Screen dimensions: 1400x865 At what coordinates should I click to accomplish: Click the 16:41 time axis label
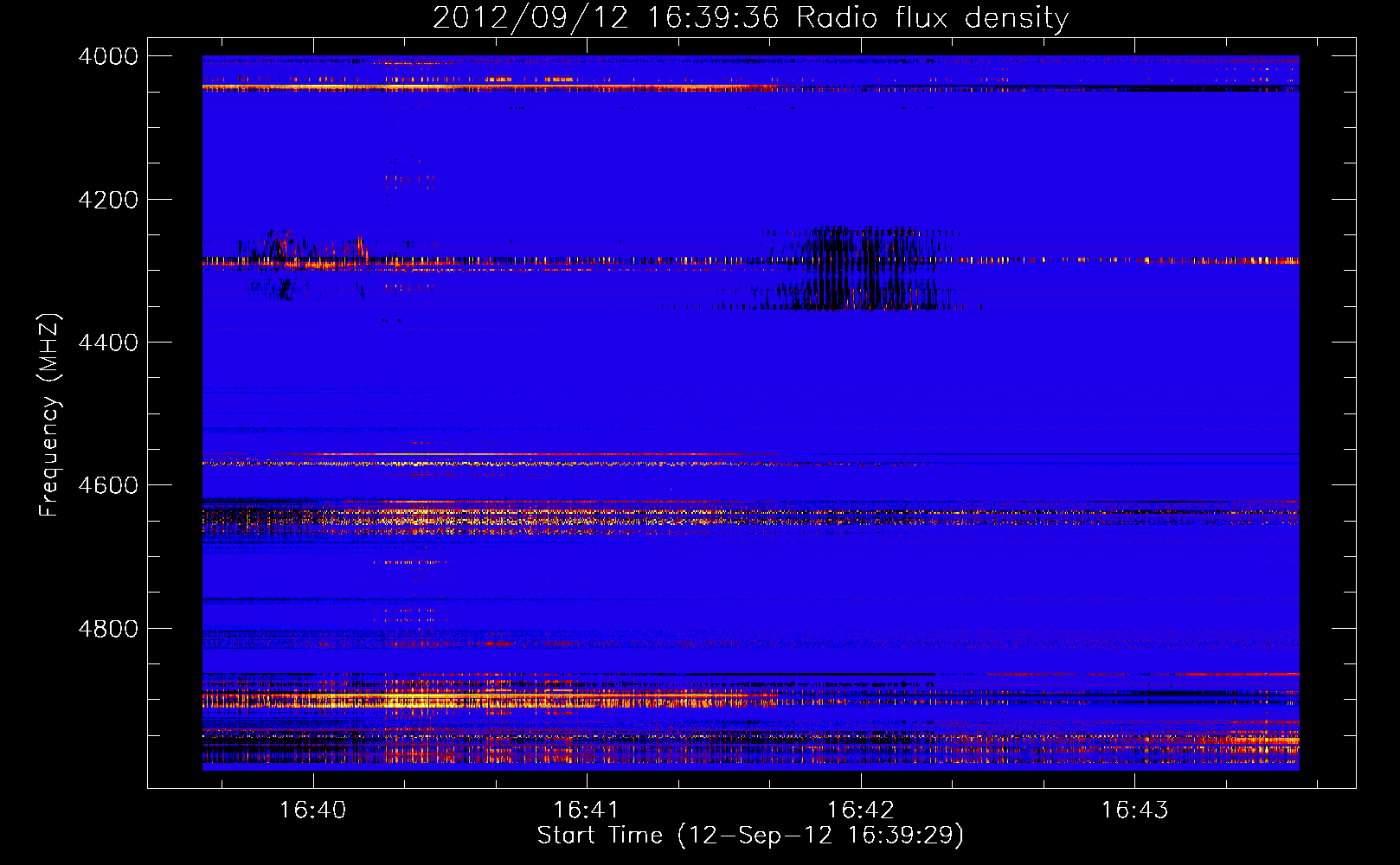click(x=587, y=811)
